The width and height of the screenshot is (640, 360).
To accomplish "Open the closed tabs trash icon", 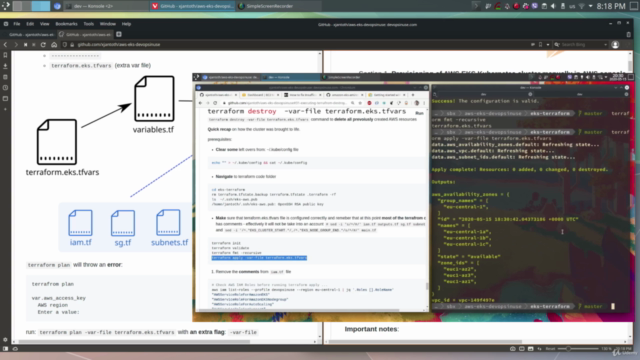I will click(629, 35).
